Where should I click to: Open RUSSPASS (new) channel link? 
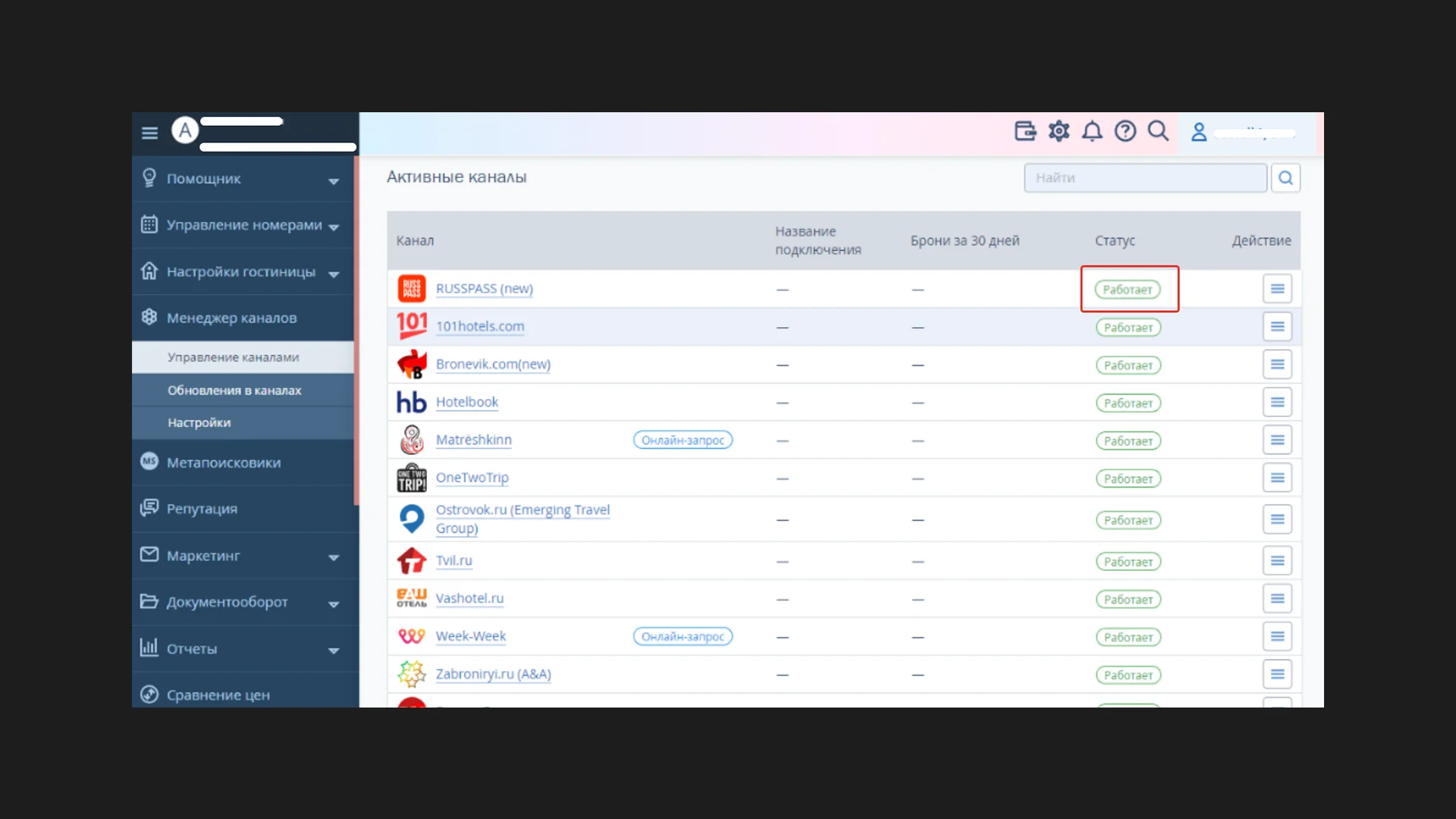pos(484,289)
